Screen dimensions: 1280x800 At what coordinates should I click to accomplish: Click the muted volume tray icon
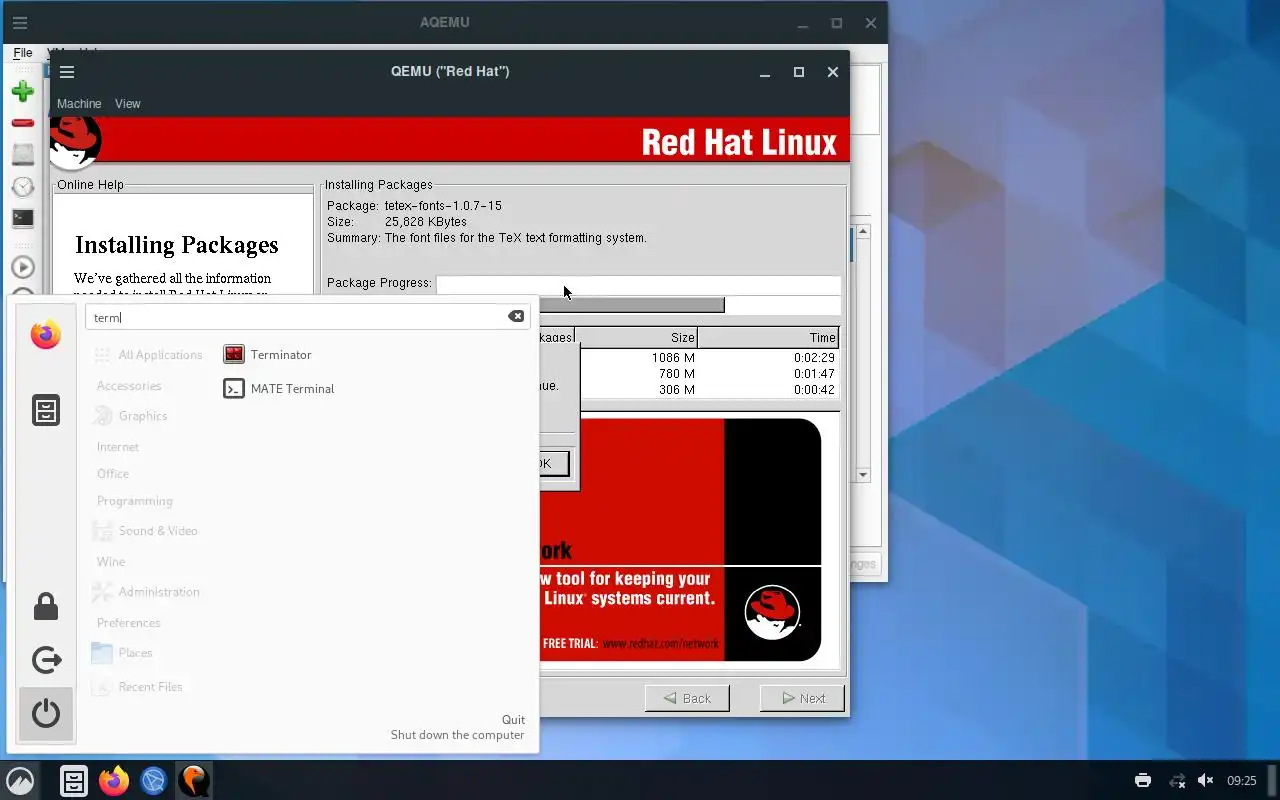click(1205, 781)
